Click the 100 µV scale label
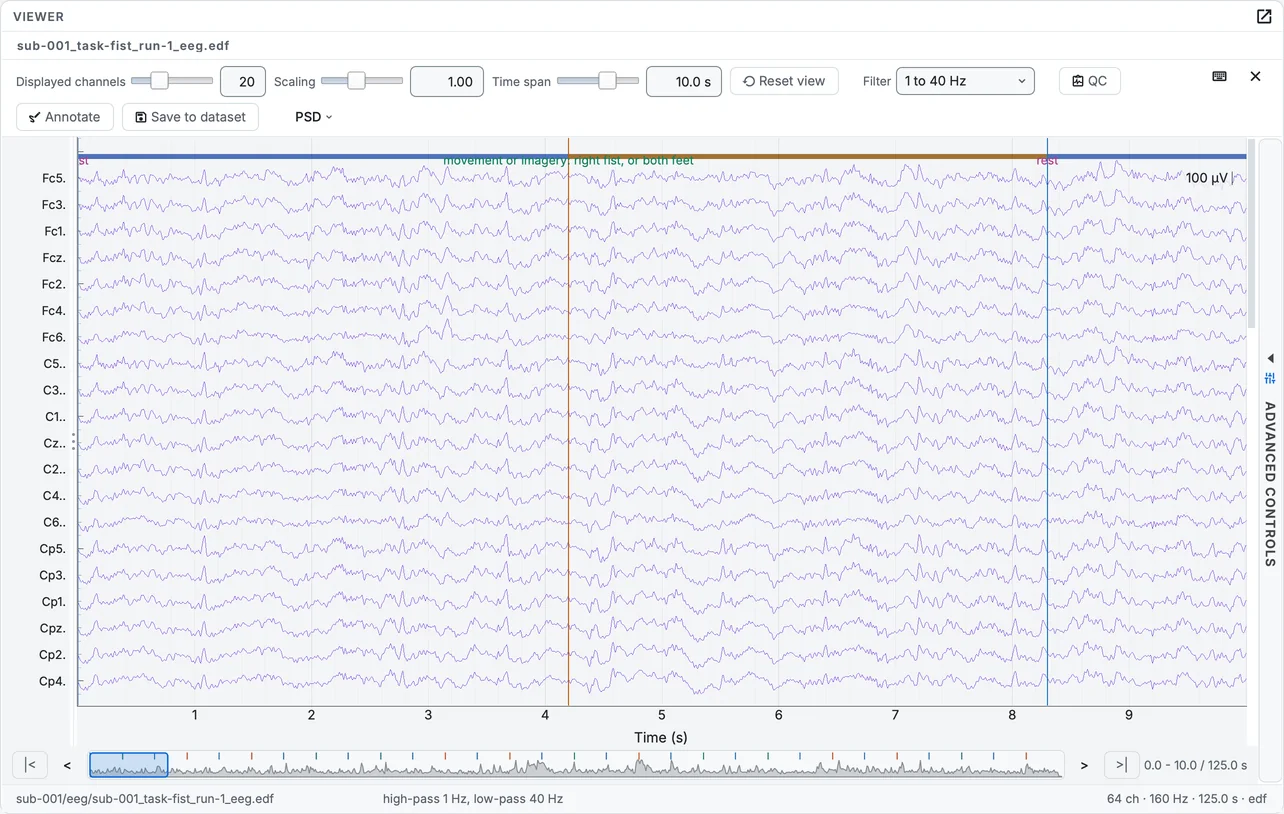 pos(1207,178)
